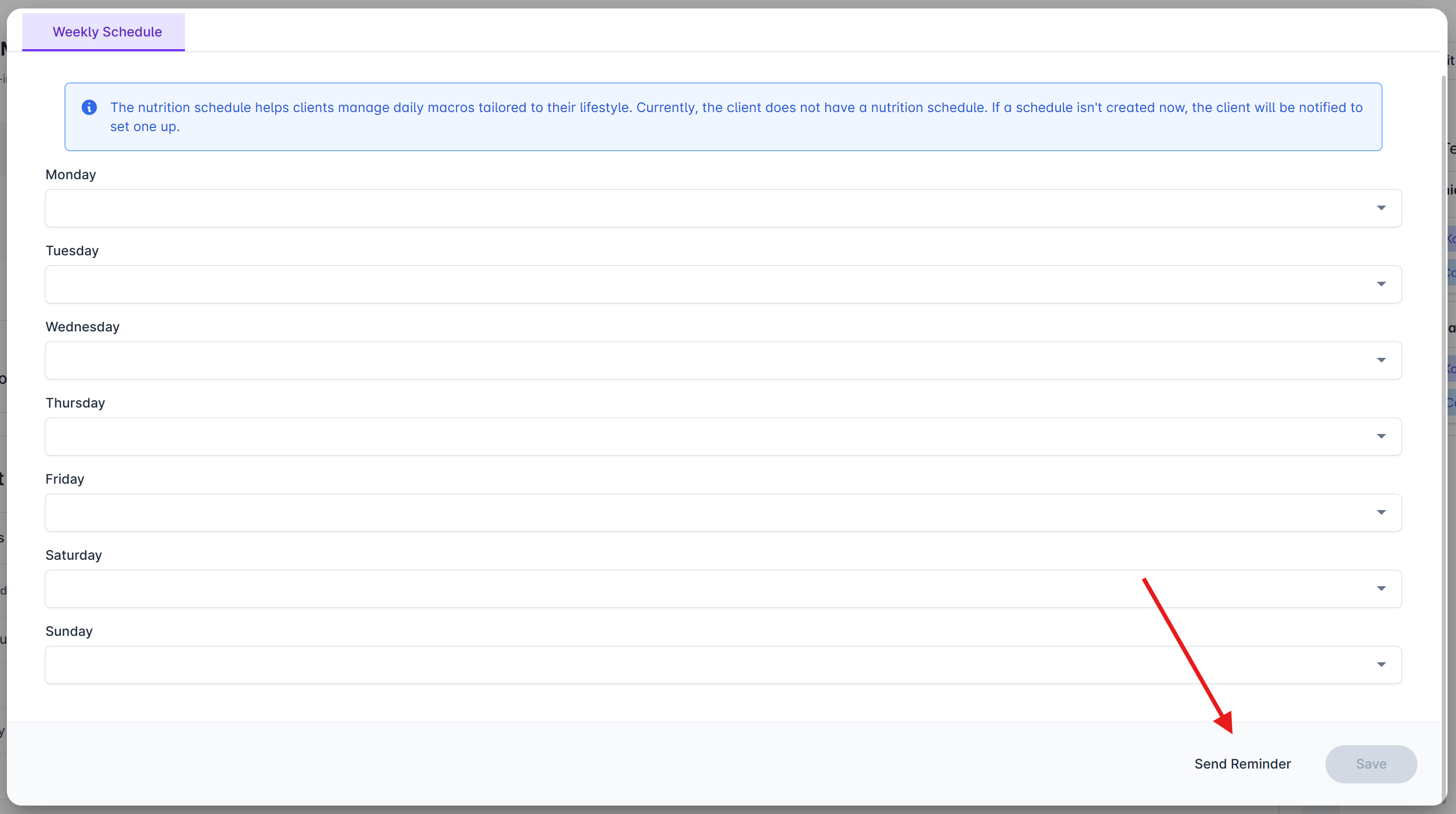Open the Saturday dropdown arrow
This screenshot has width=1456, height=814.
(1381, 589)
